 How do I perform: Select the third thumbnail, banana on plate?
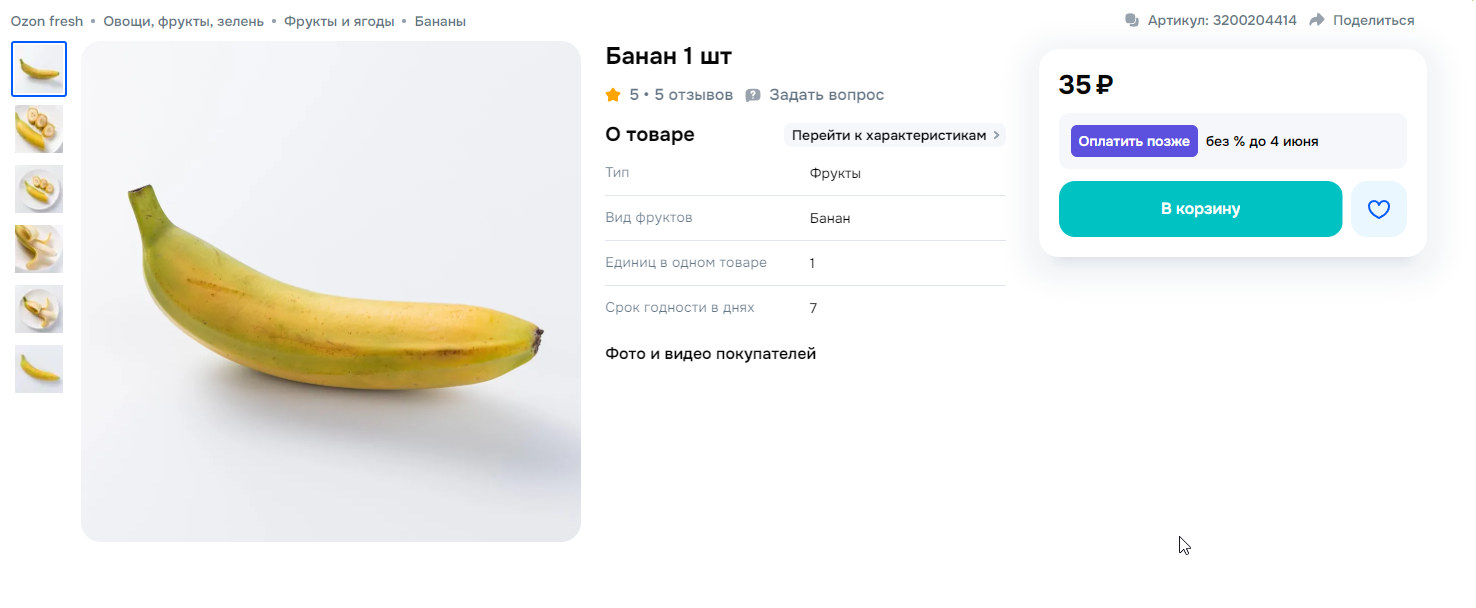pos(39,189)
